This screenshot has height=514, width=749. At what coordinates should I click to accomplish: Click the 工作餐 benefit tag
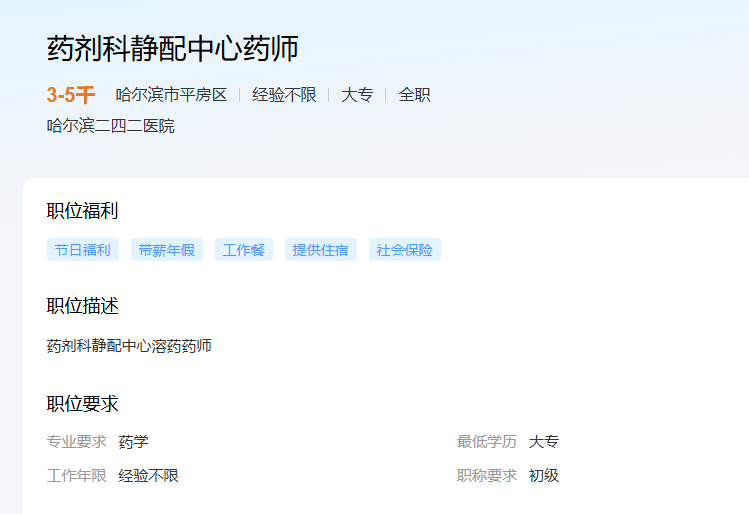[244, 250]
